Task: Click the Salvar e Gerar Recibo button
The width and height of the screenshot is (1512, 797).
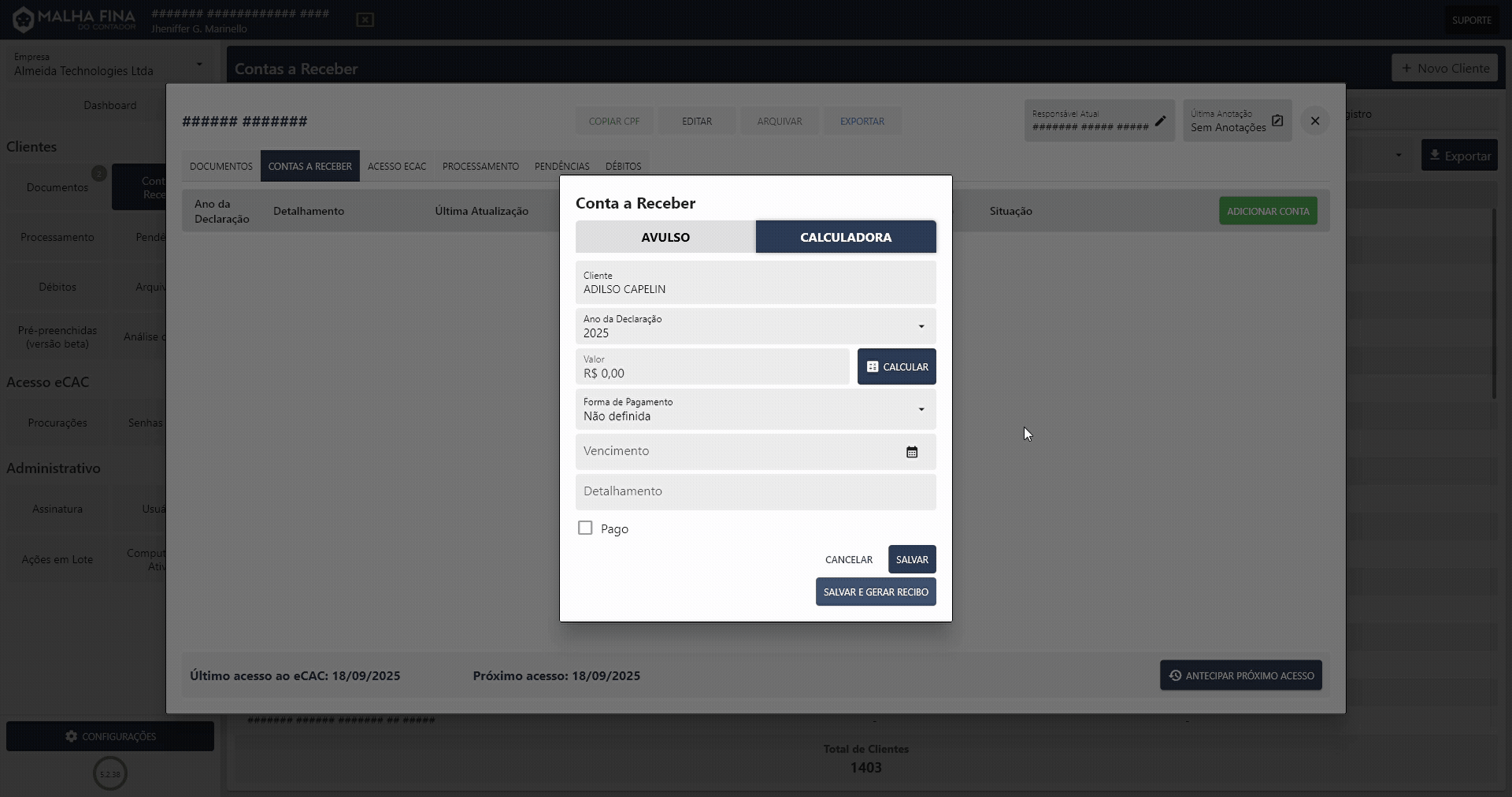Action: tap(876, 591)
